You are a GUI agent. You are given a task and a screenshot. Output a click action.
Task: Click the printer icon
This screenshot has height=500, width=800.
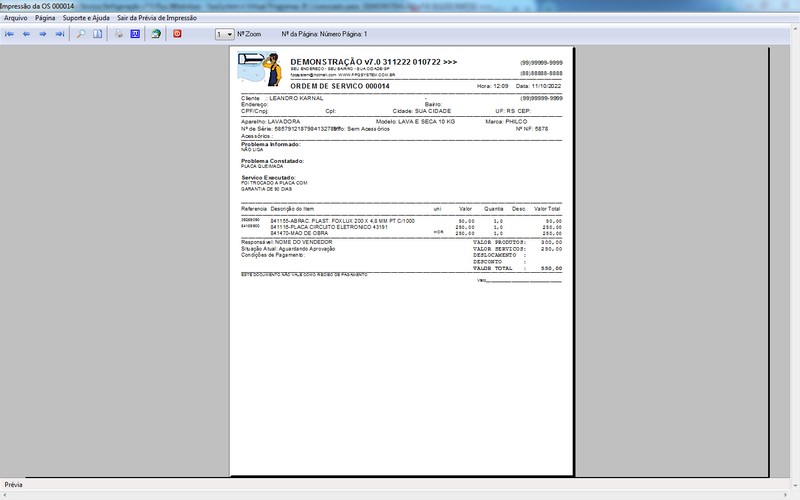119,34
